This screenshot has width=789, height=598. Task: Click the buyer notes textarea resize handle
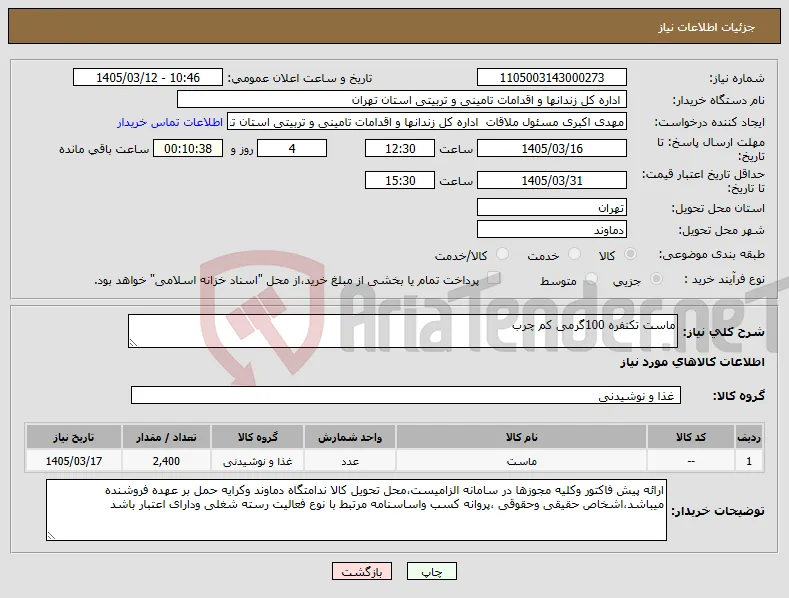pos(51,536)
